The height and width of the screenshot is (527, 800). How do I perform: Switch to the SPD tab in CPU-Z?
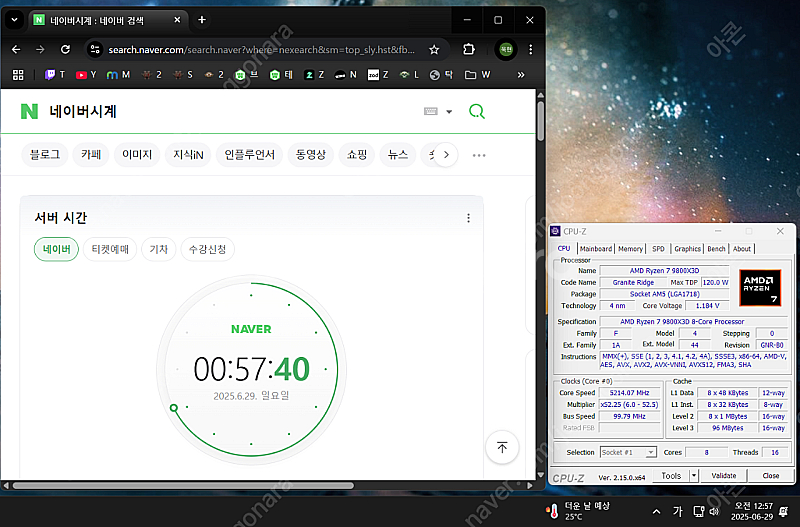tap(659, 249)
